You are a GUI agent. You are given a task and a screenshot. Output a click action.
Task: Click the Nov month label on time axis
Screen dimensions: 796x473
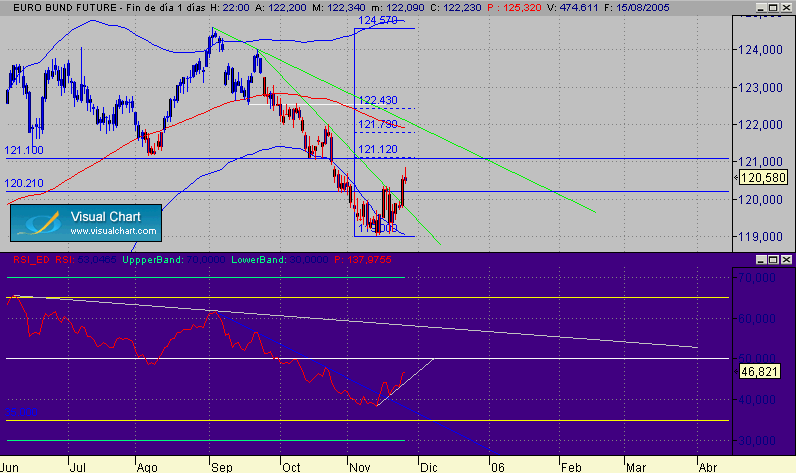point(359,467)
